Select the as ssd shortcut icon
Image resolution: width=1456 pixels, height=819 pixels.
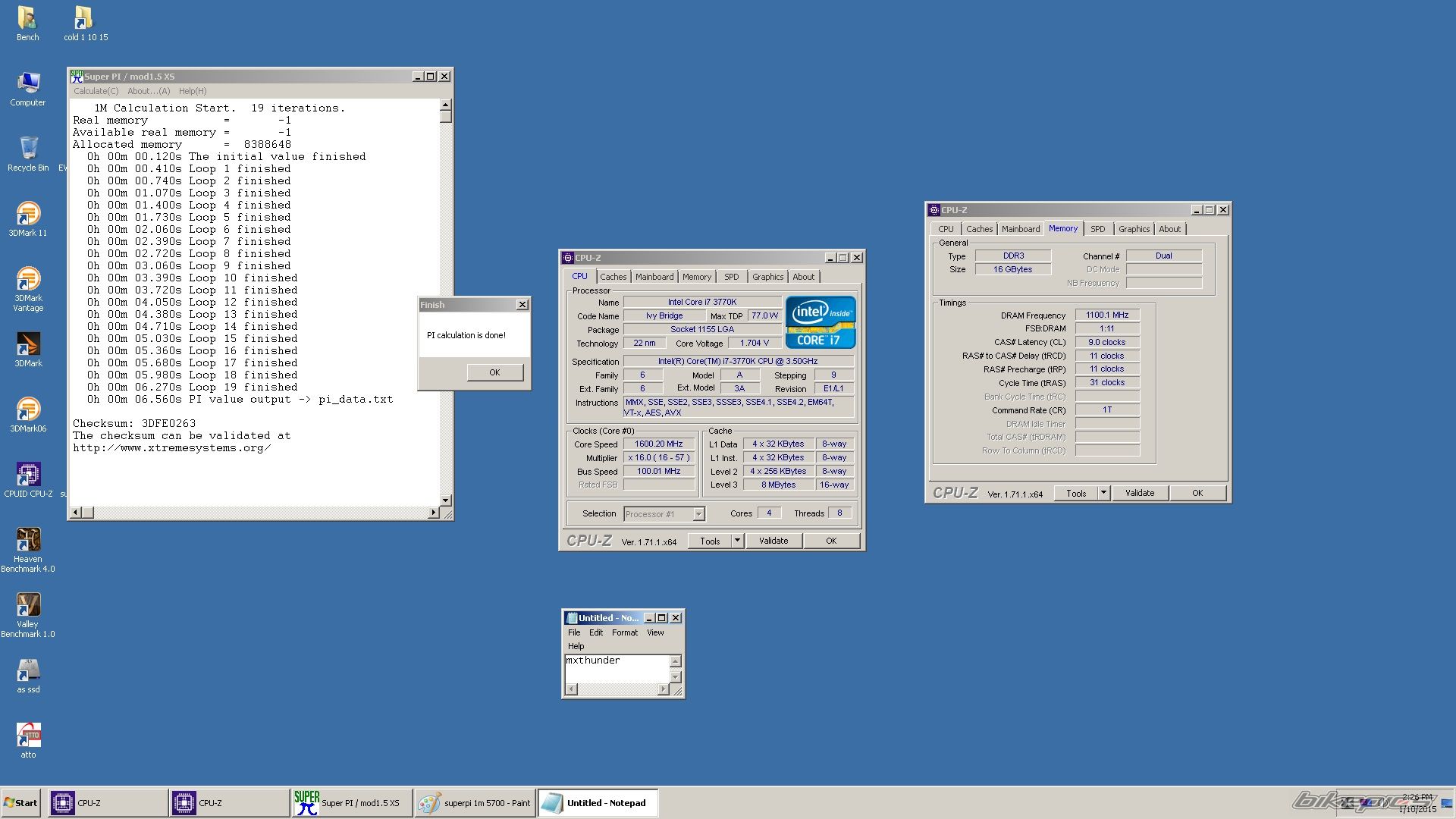tap(28, 670)
